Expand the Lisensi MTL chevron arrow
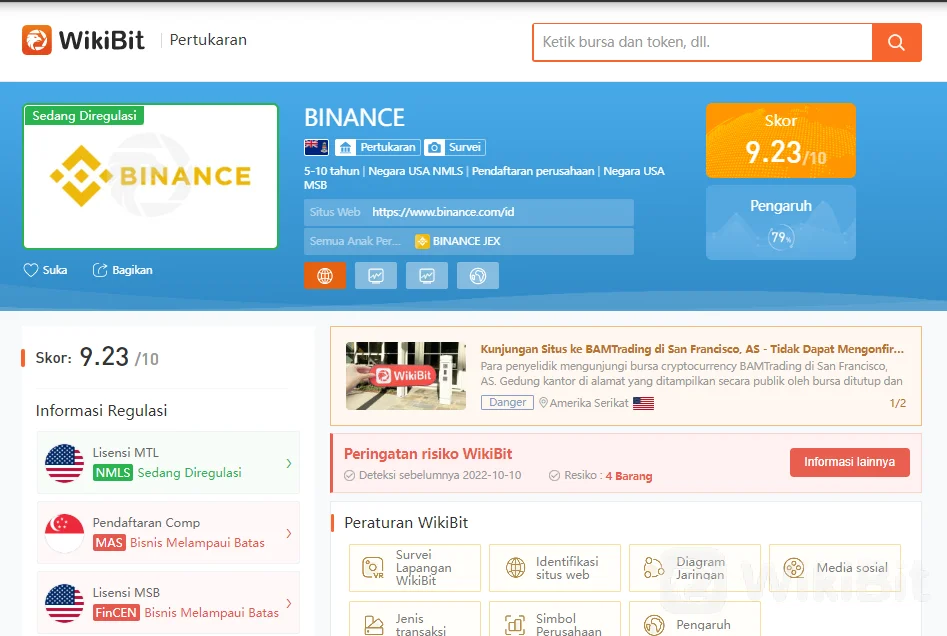947x636 pixels. [289, 463]
